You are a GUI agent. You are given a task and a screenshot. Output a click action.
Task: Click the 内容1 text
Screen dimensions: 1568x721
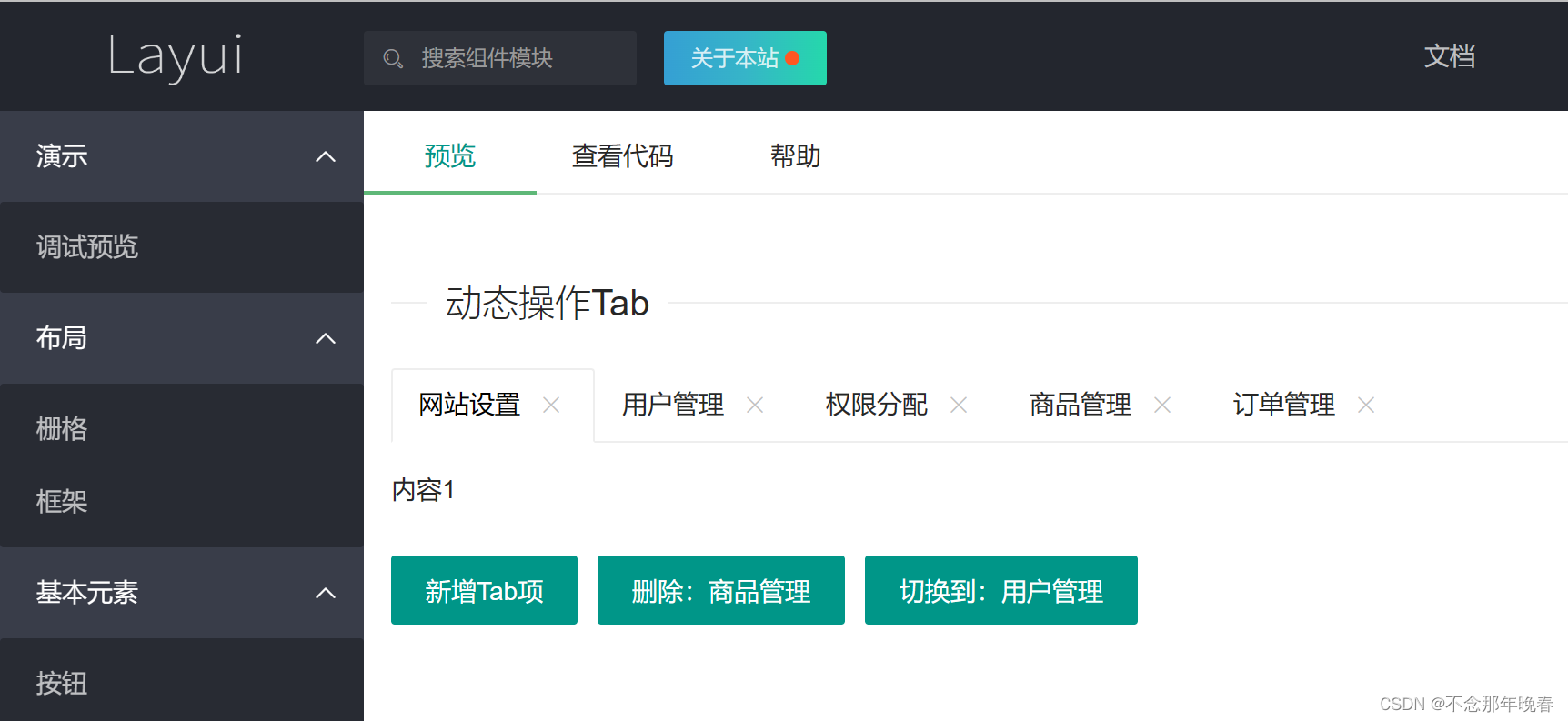coord(423,490)
